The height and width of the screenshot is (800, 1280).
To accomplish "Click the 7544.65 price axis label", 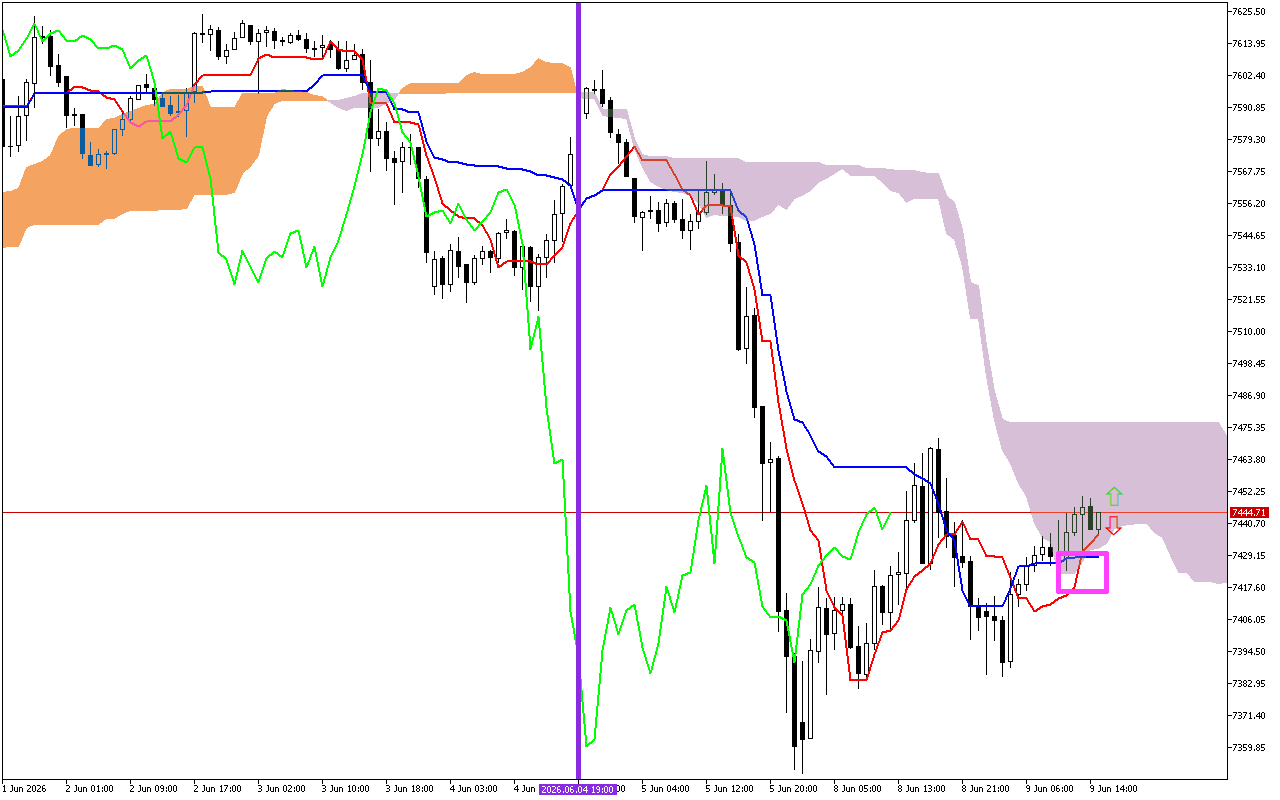I will click(1250, 235).
